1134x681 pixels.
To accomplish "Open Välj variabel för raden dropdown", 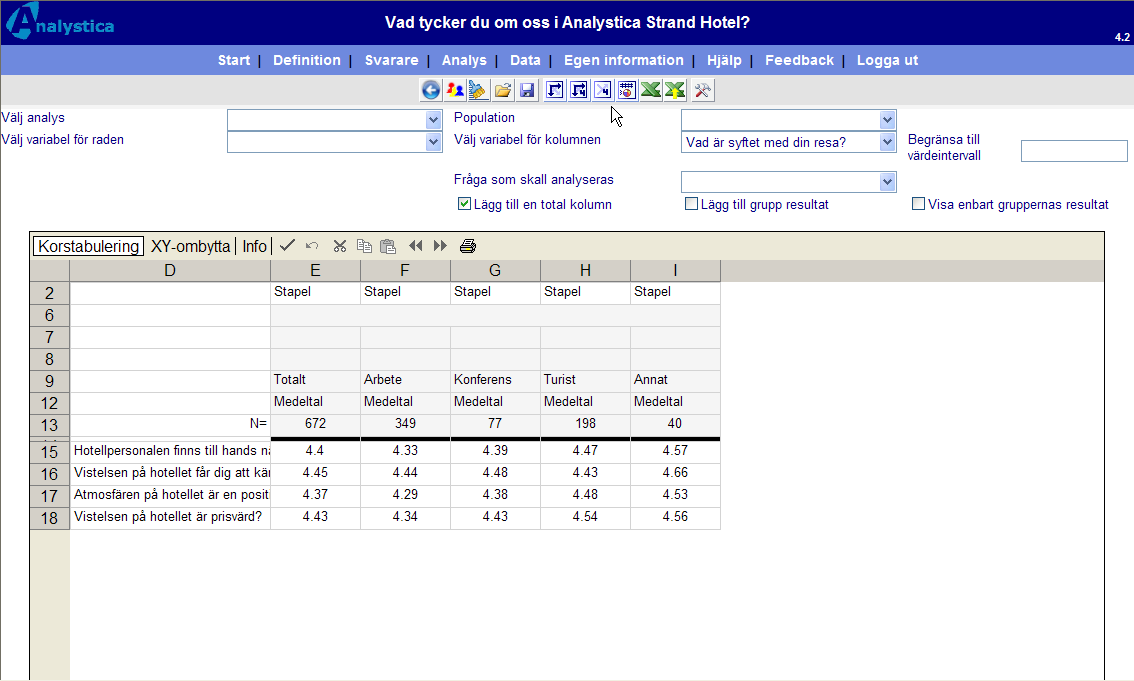I will coord(335,142).
